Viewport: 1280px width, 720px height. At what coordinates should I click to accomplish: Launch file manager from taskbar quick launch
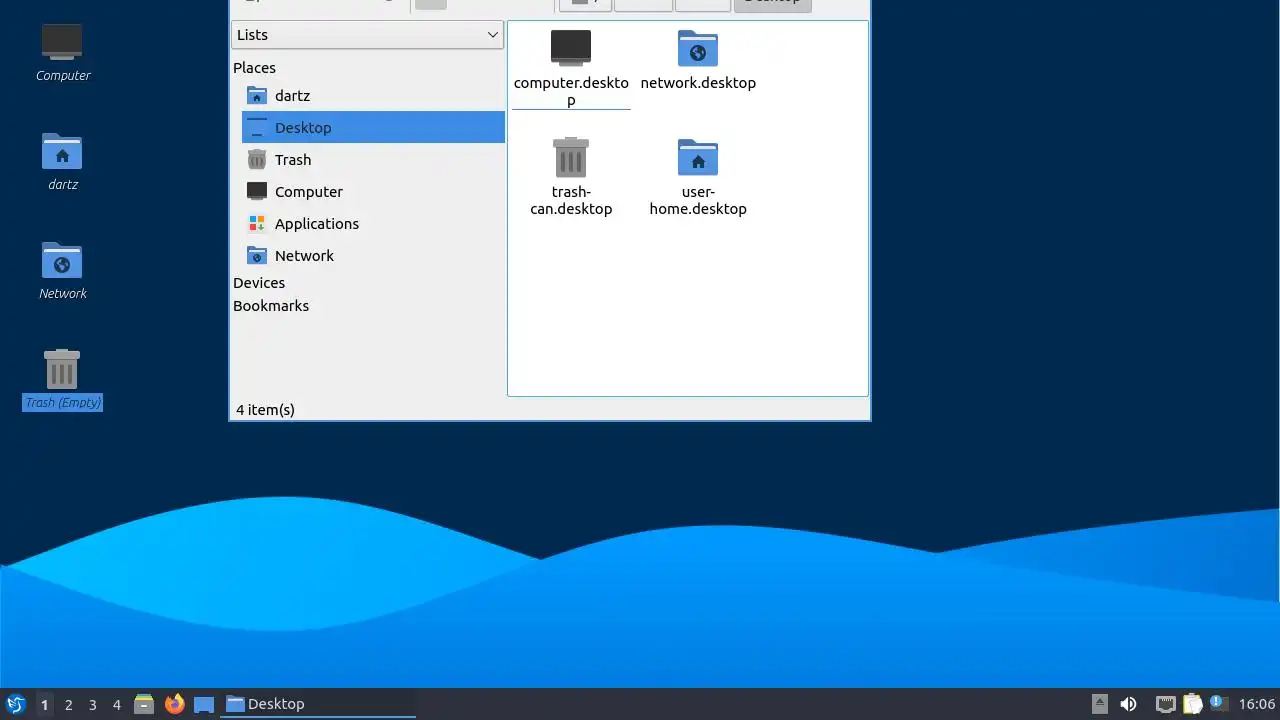(x=144, y=704)
